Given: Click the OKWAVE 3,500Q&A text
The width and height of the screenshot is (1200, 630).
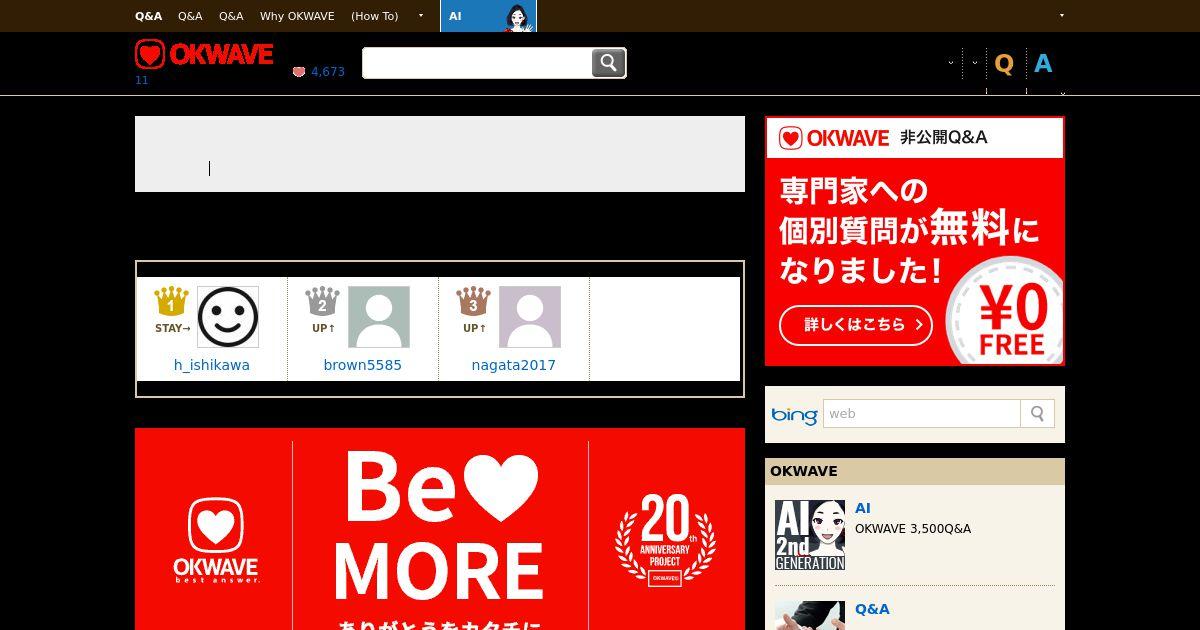Looking at the screenshot, I should click(x=913, y=529).
